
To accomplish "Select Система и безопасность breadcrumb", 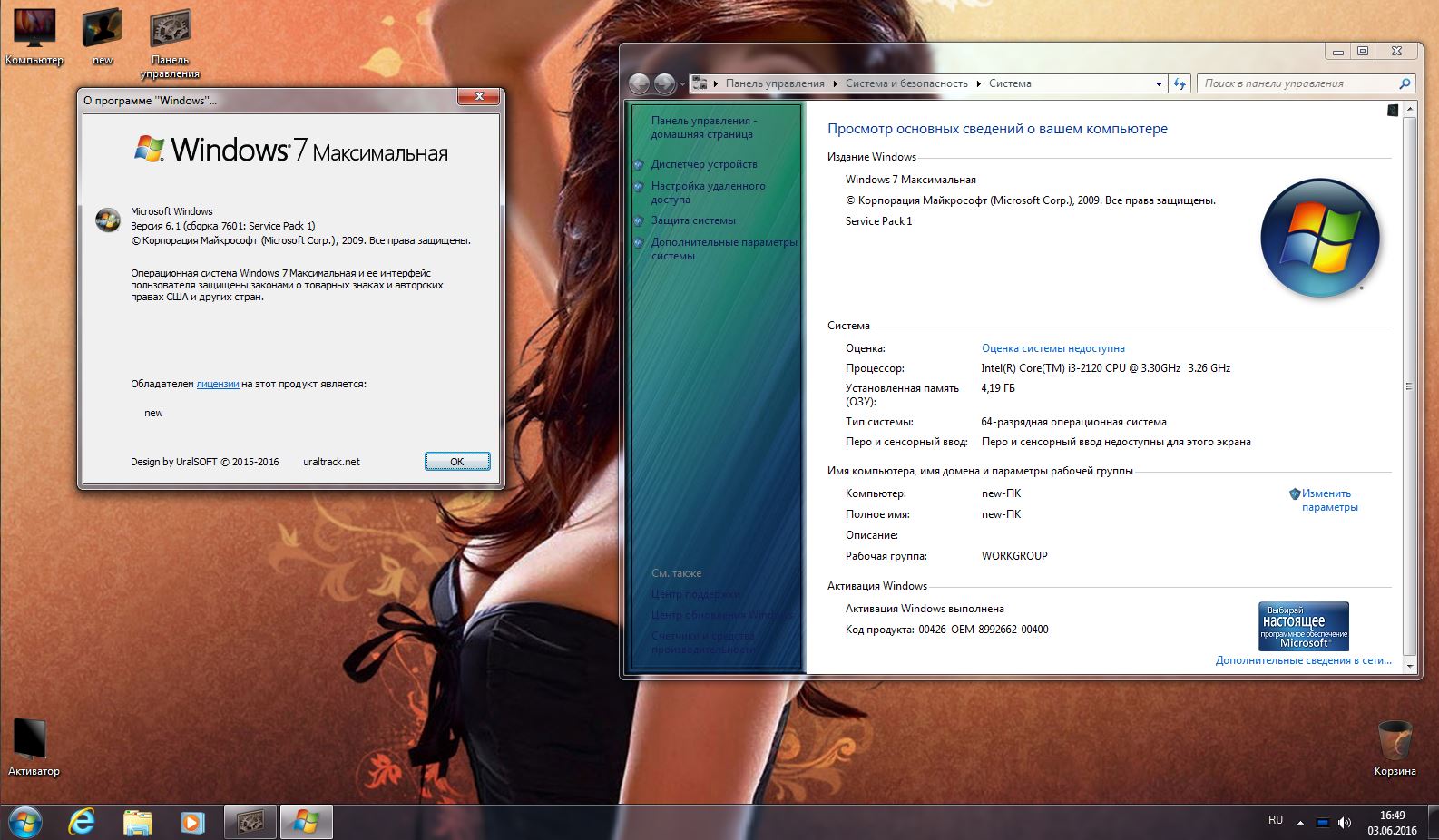I will tap(906, 83).
